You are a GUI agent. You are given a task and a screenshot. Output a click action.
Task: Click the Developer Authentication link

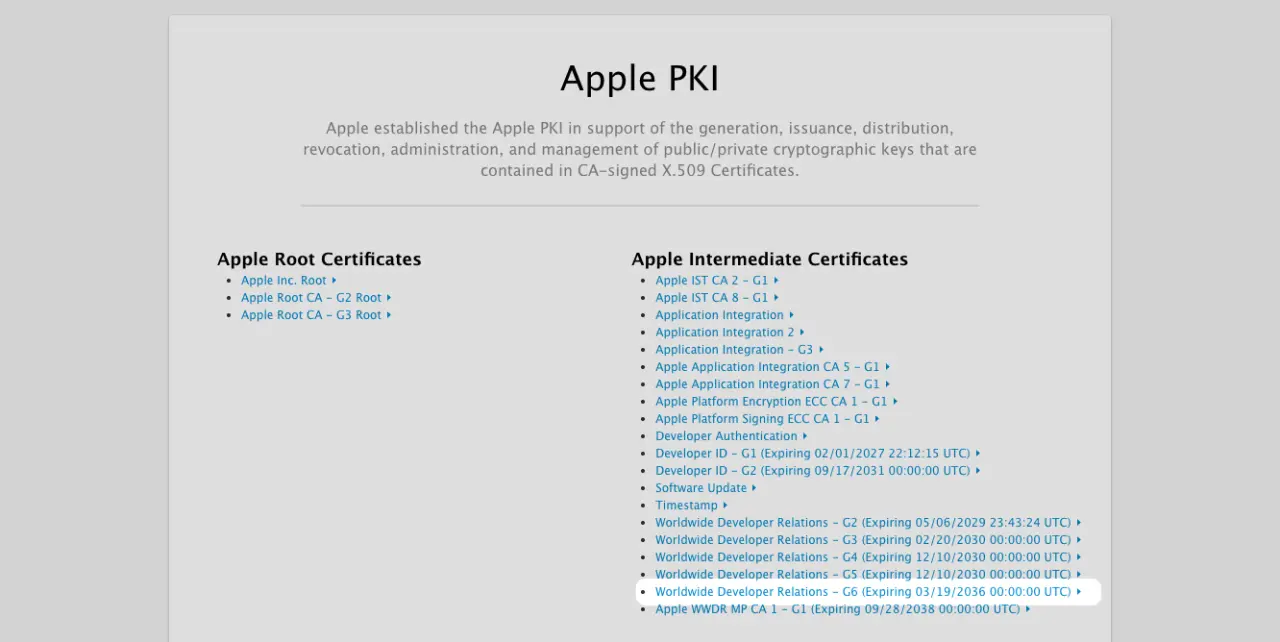point(731,436)
